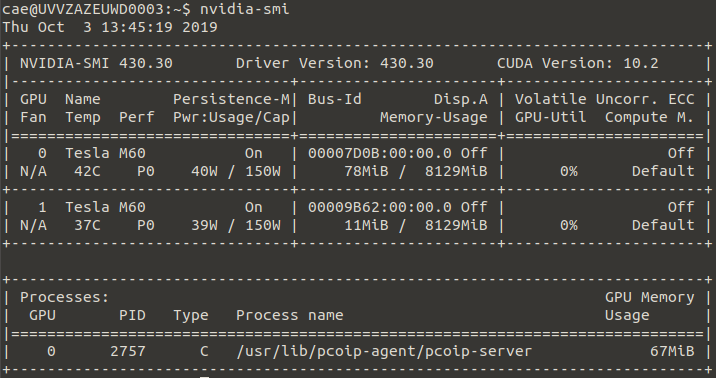
Task: Click GPU 0 Tesla M60 name
Action: pos(105,153)
